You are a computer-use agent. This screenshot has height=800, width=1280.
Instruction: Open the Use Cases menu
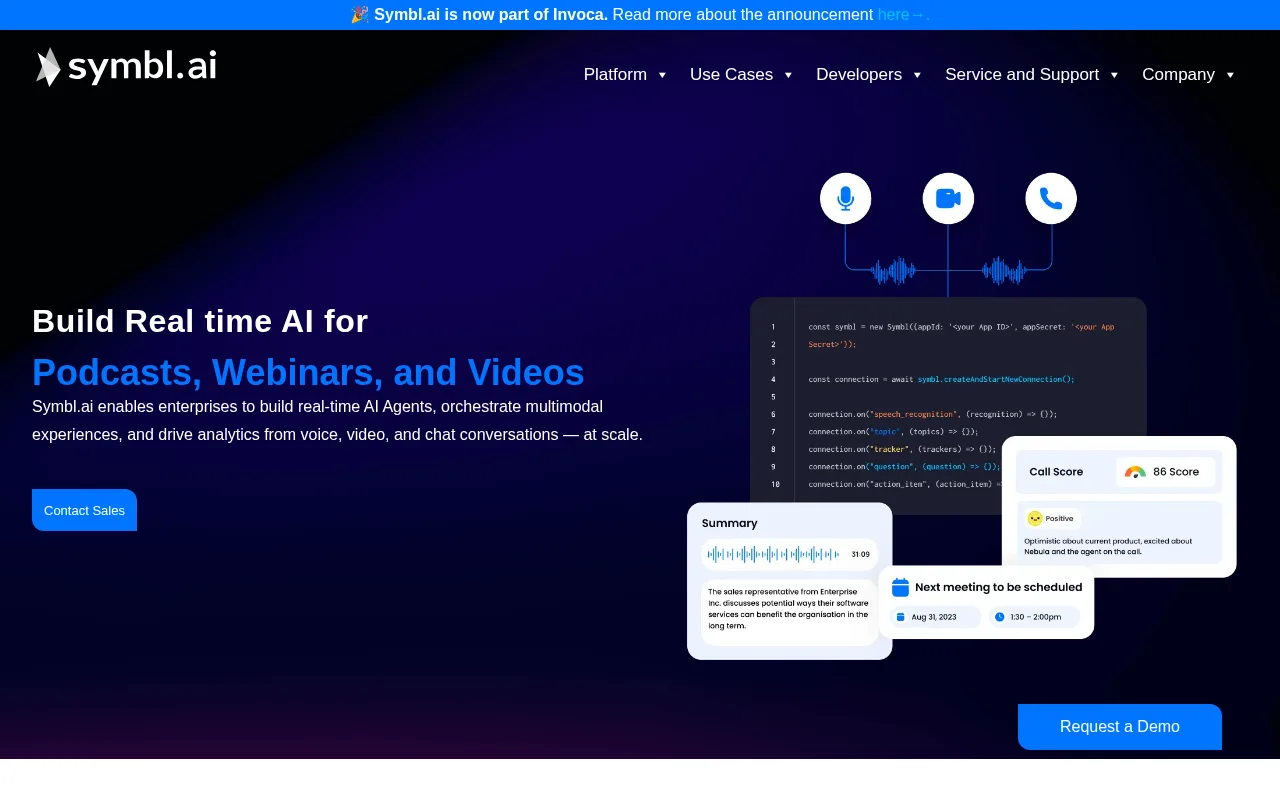731,75
